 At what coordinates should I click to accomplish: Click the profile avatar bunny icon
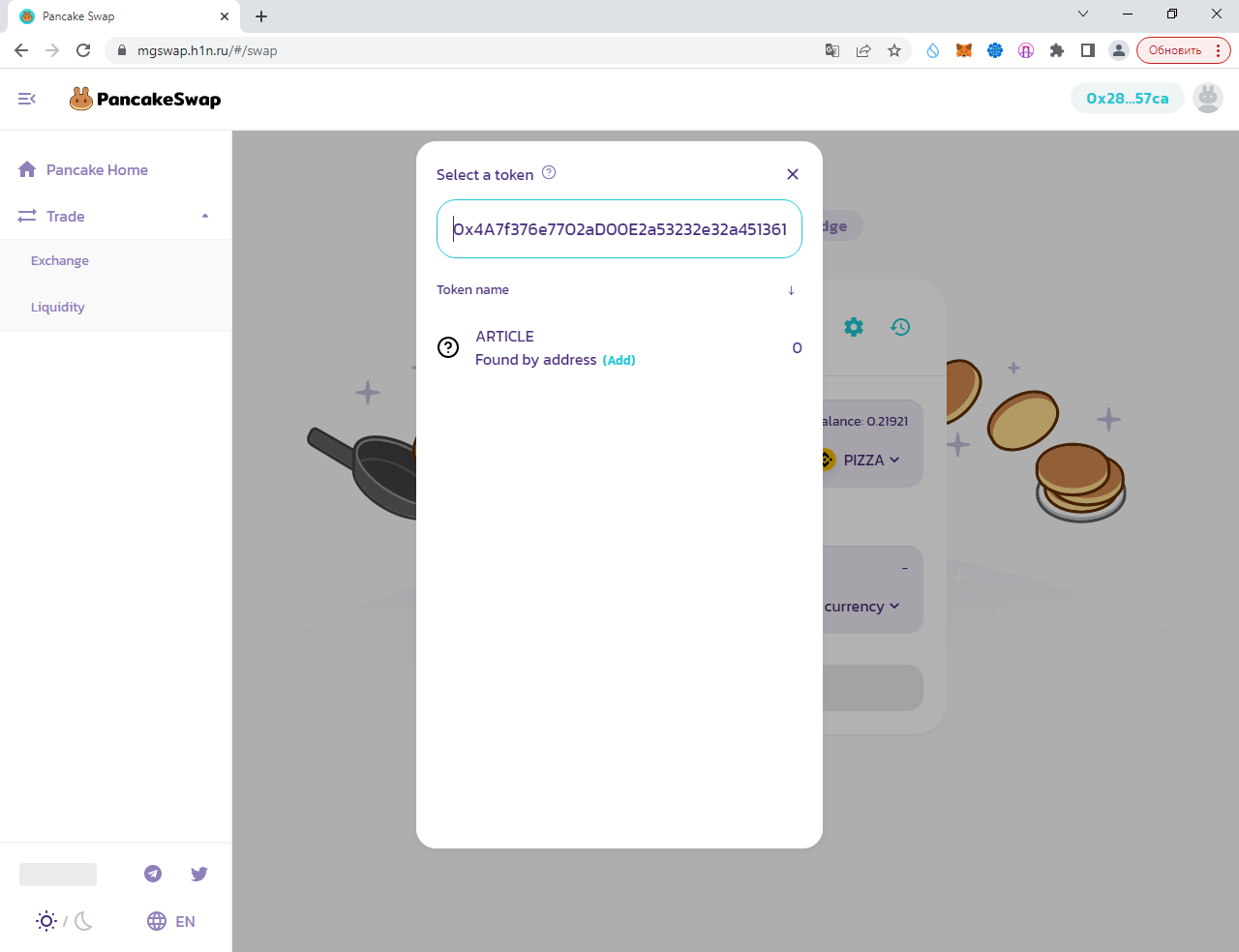tap(1208, 98)
